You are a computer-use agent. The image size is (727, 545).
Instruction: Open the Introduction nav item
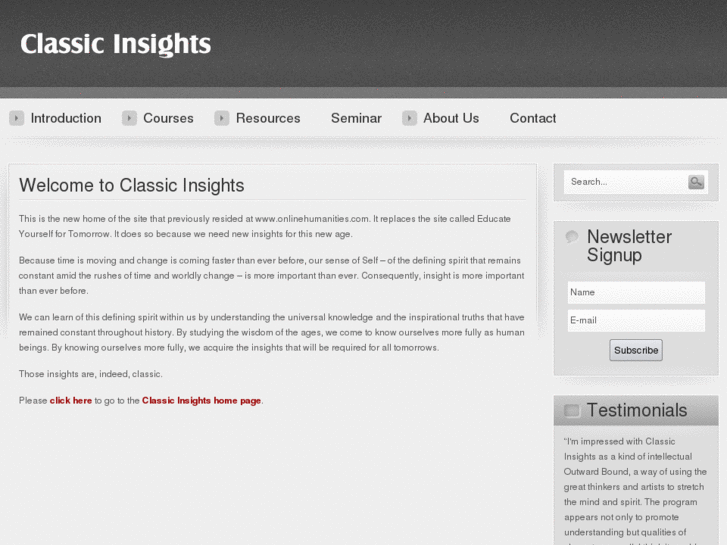[66, 118]
